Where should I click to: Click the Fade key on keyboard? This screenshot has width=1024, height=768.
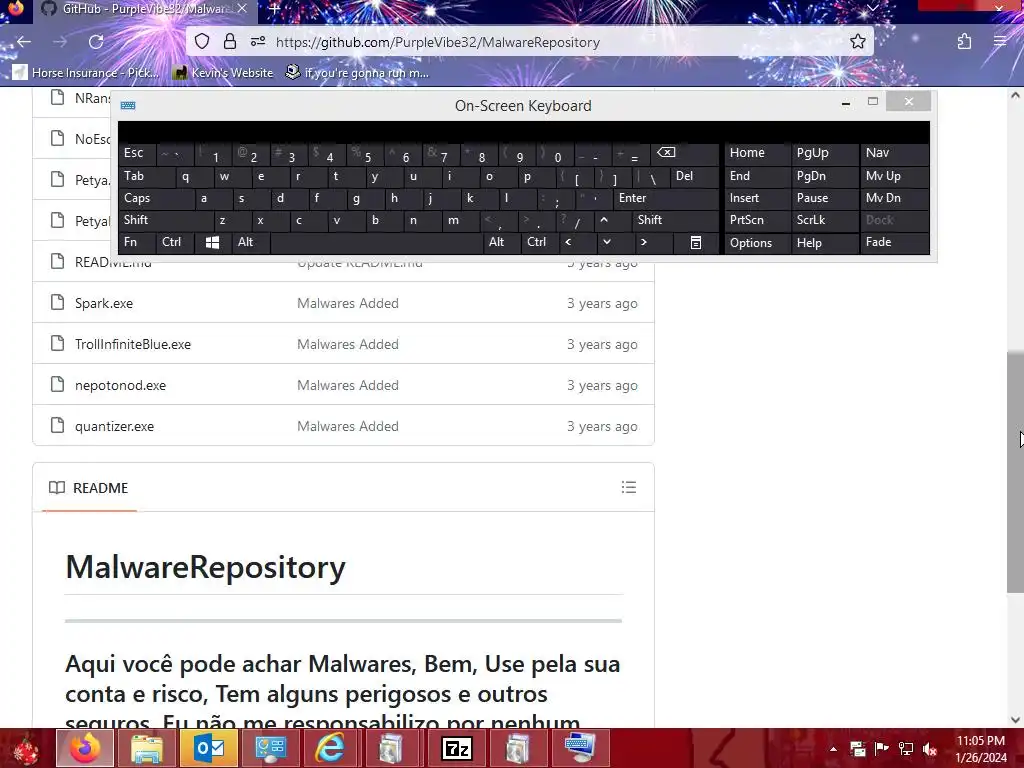click(x=894, y=242)
